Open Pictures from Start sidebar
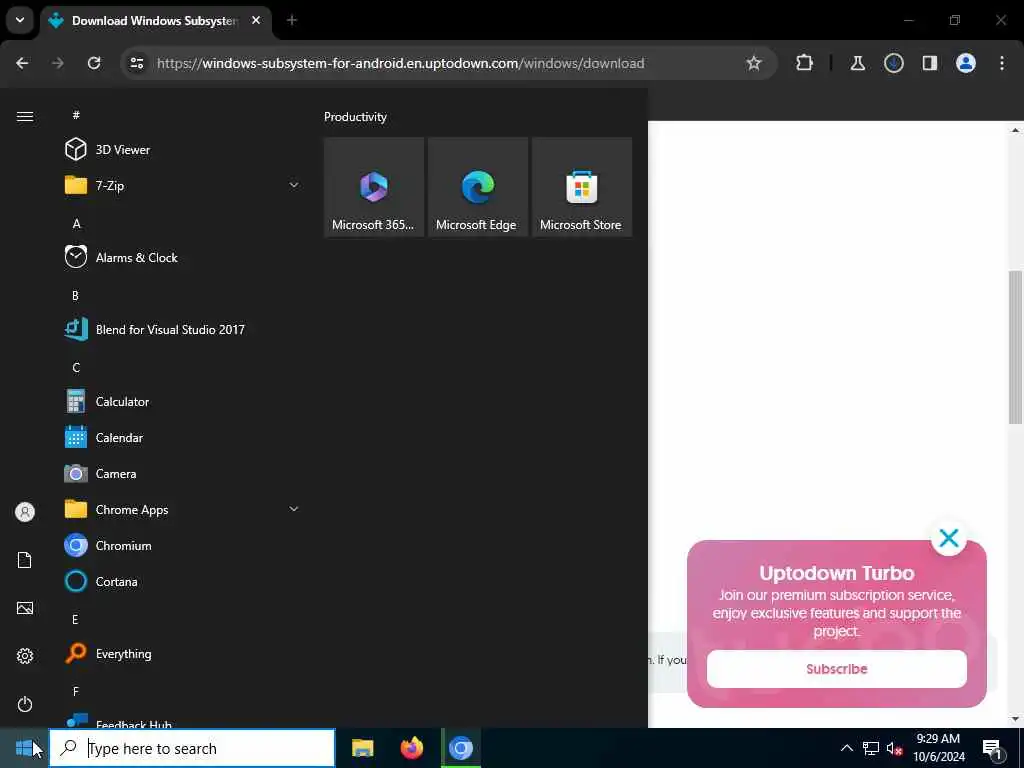This screenshot has width=1024, height=768. pyautogui.click(x=25, y=608)
